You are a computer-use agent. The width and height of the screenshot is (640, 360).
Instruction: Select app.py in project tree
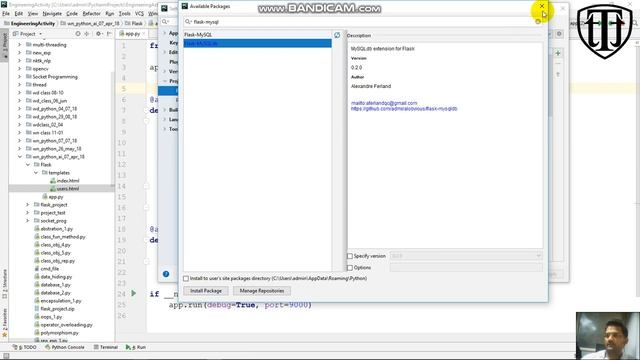[x=53, y=197]
